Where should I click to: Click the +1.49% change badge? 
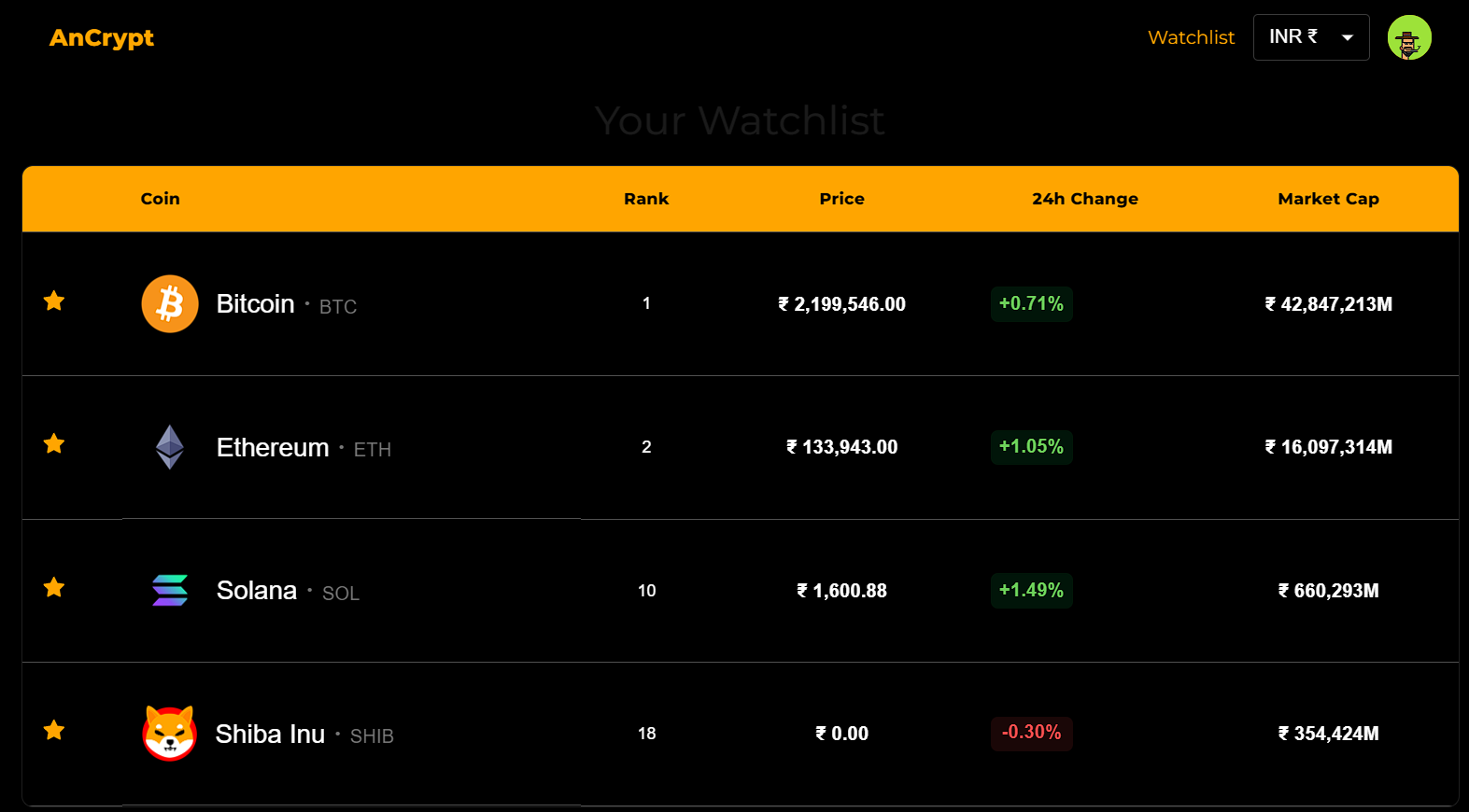point(1031,590)
